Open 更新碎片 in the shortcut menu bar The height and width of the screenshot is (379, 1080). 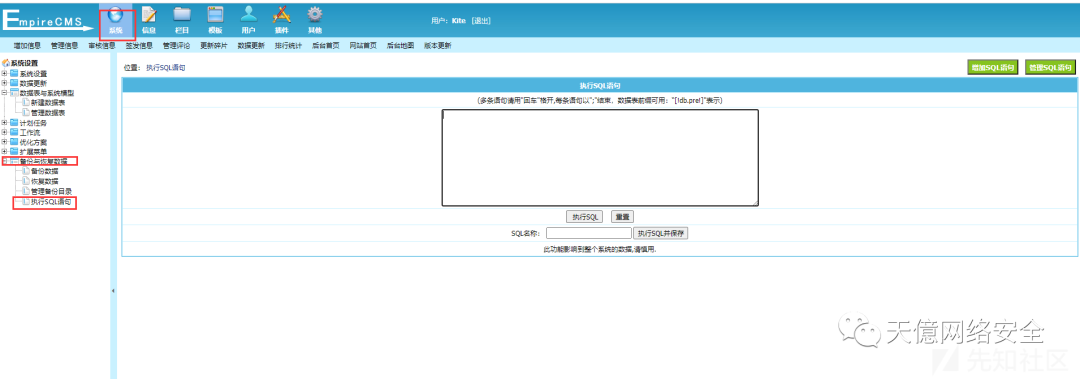point(214,46)
